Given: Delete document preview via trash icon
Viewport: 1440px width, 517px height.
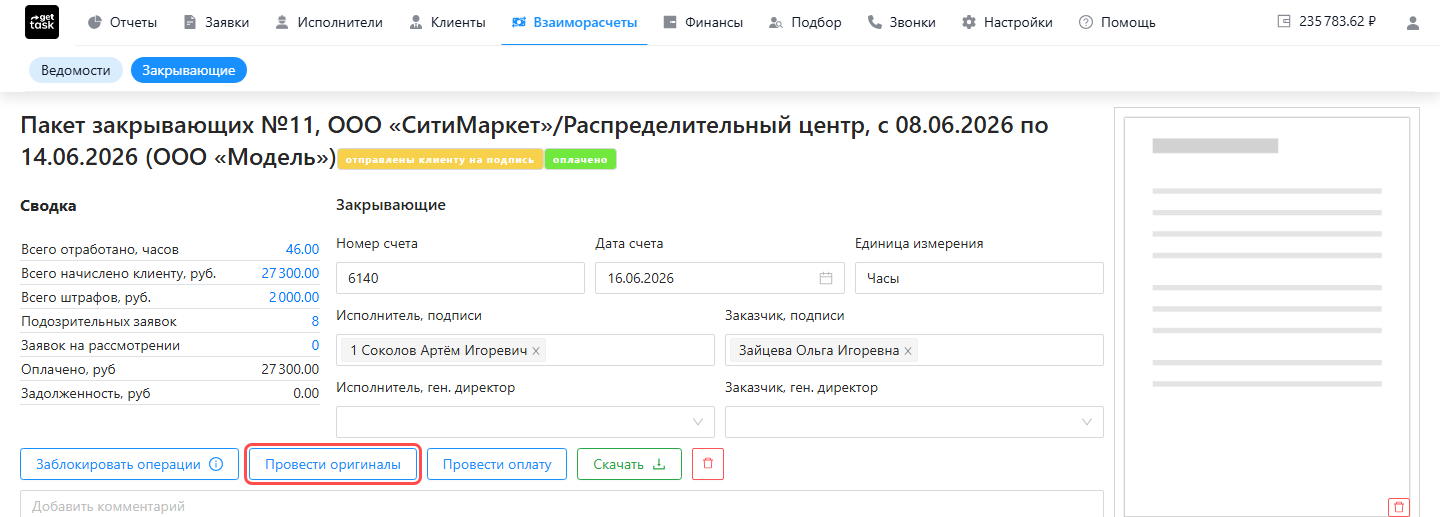Looking at the screenshot, I should pyautogui.click(x=1398, y=507).
